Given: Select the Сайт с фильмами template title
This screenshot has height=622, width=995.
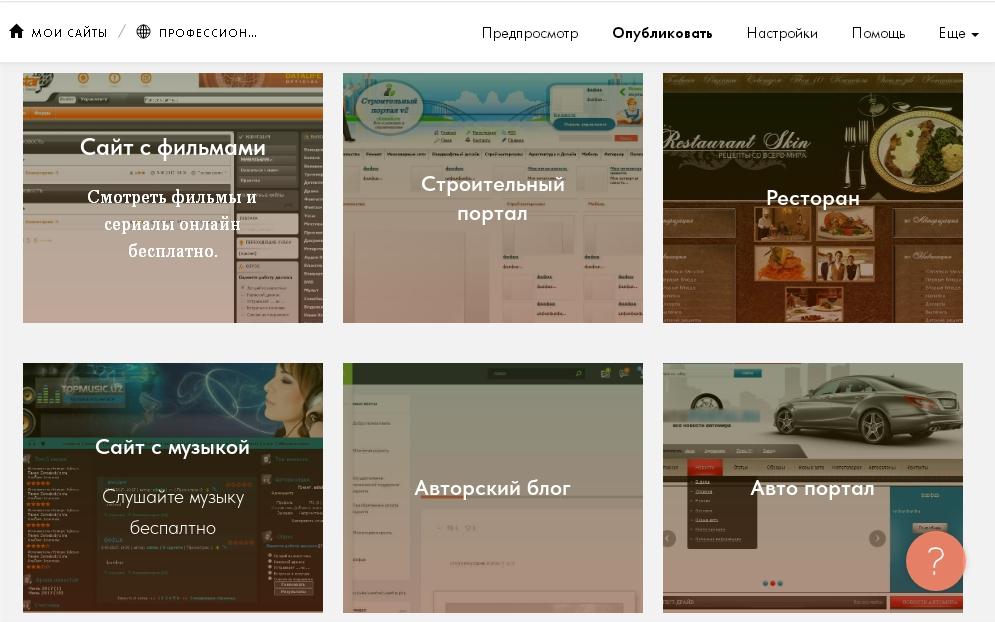Looking at the screenshot, I should point(173,148).
